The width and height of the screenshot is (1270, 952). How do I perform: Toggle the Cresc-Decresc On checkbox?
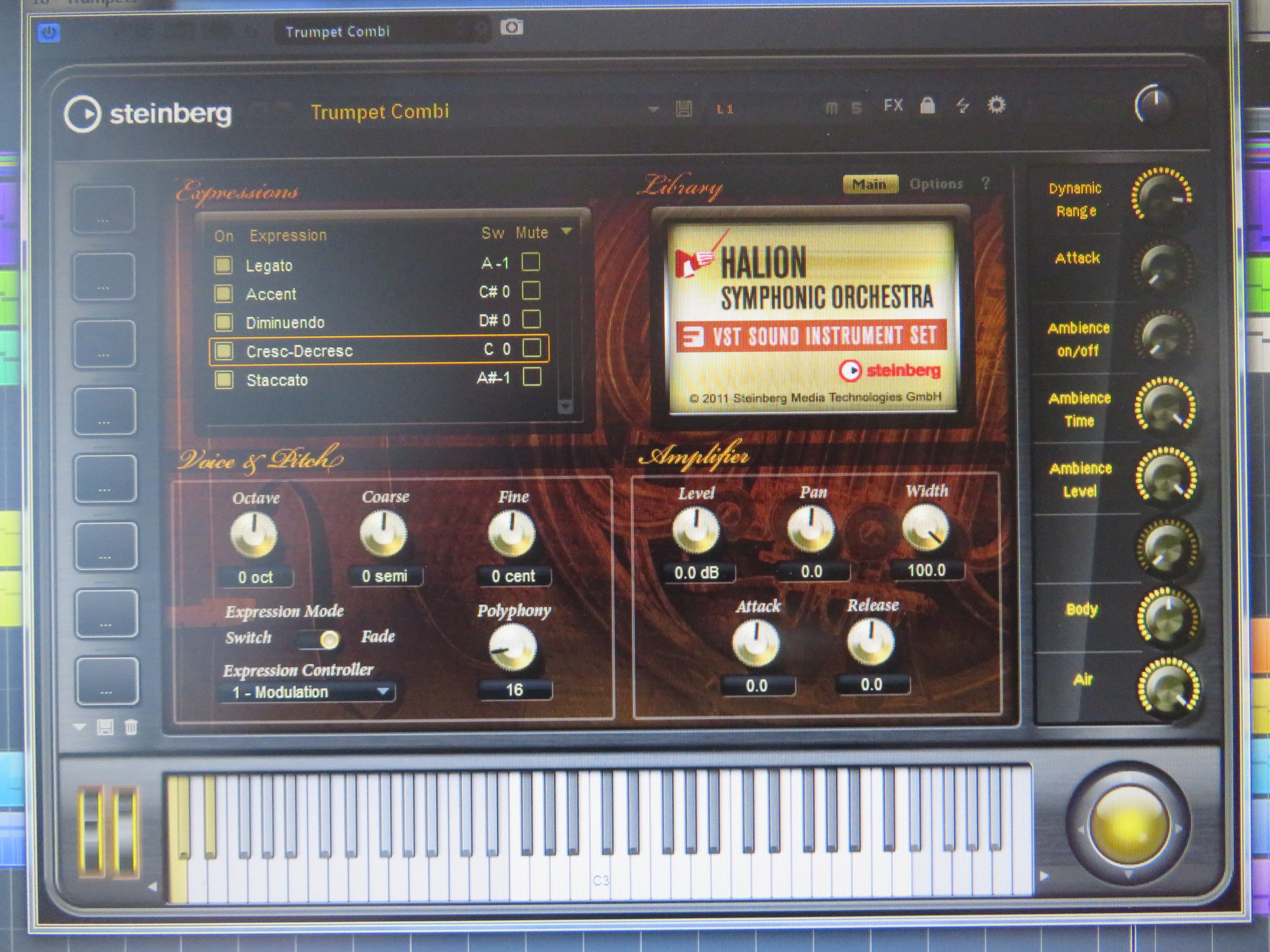(223, 351)
